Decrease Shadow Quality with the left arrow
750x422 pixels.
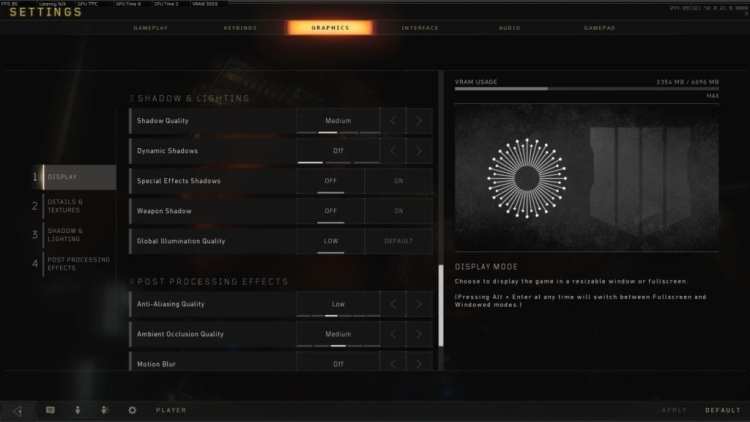tap(393, 121)
